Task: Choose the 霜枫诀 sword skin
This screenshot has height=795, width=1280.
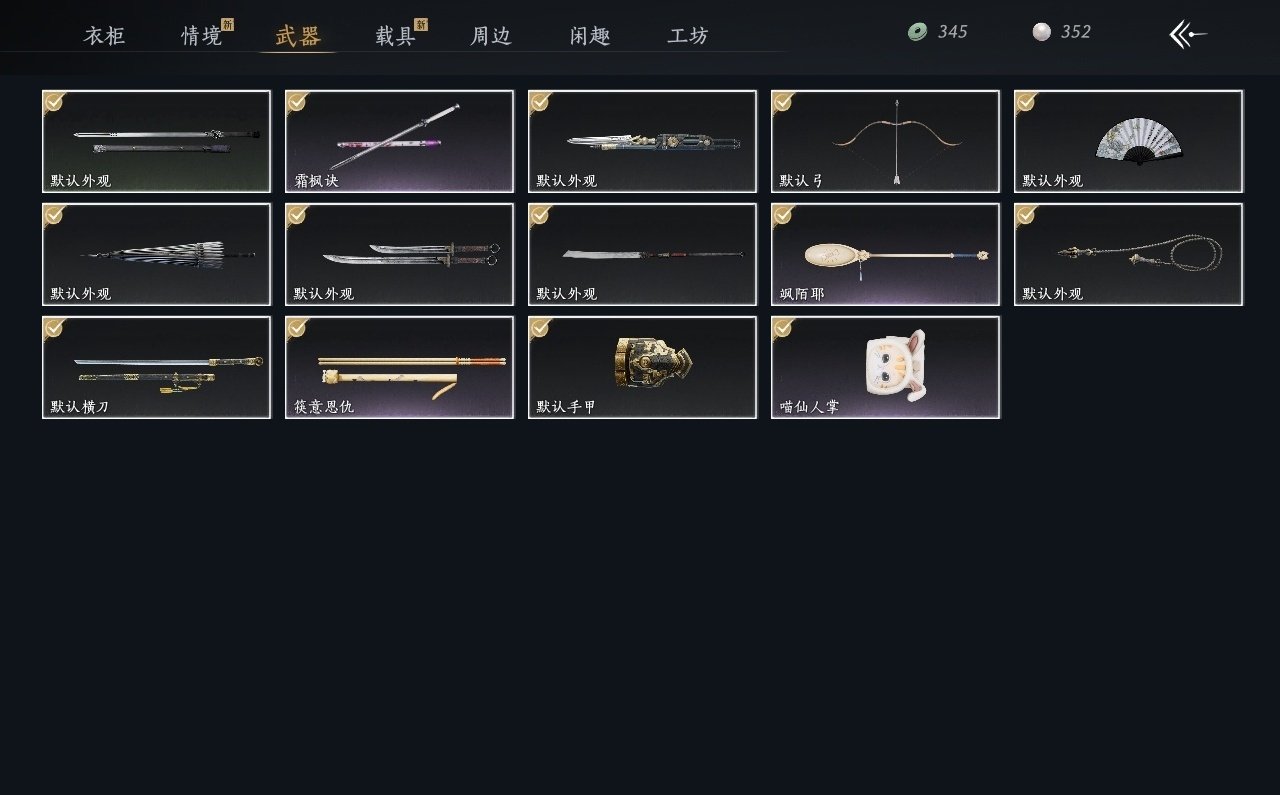Action: click(x=399, y=141)
